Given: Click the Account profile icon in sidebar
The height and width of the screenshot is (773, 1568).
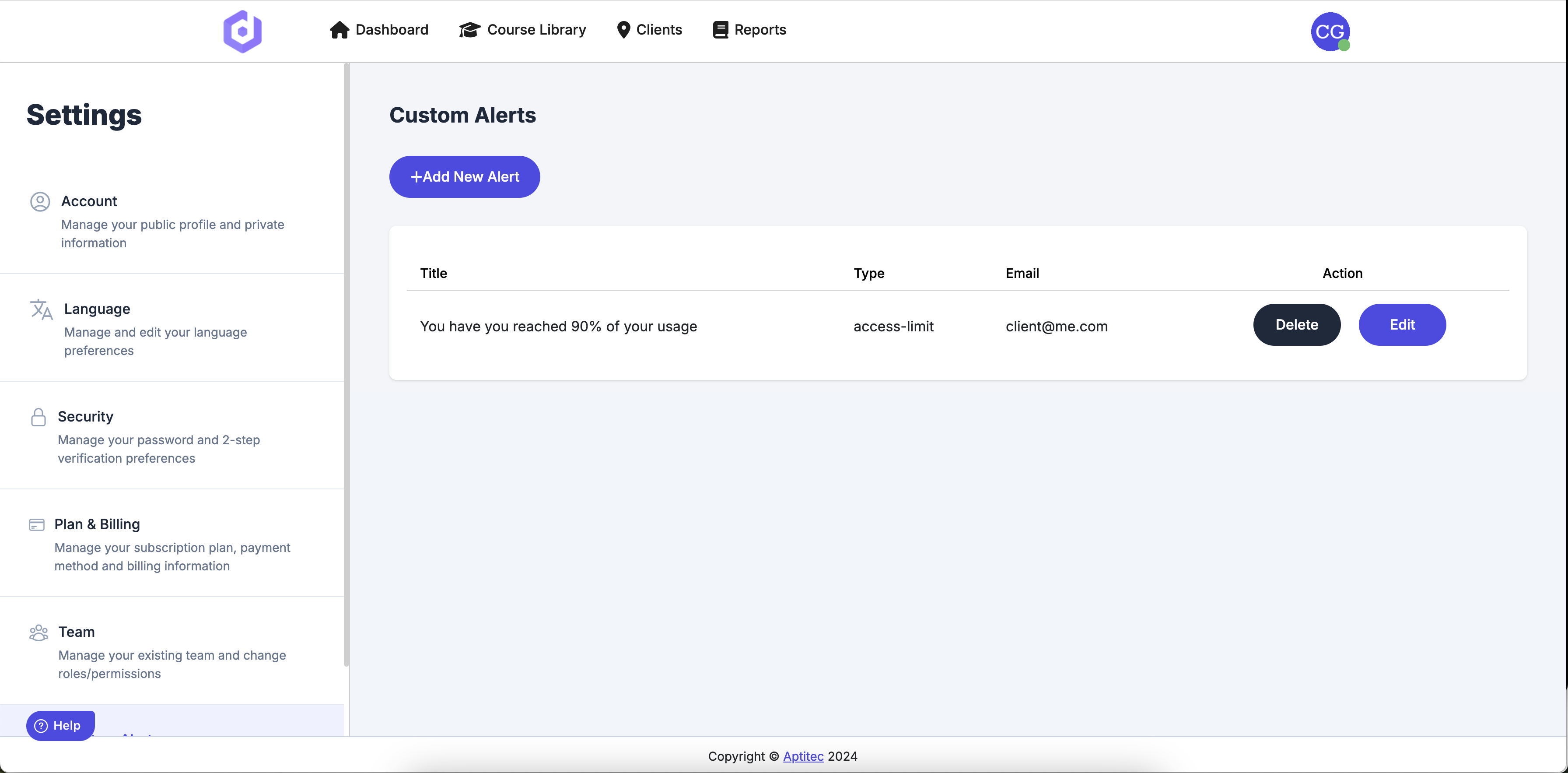Looking at the screenshot, I should (39, 202).
